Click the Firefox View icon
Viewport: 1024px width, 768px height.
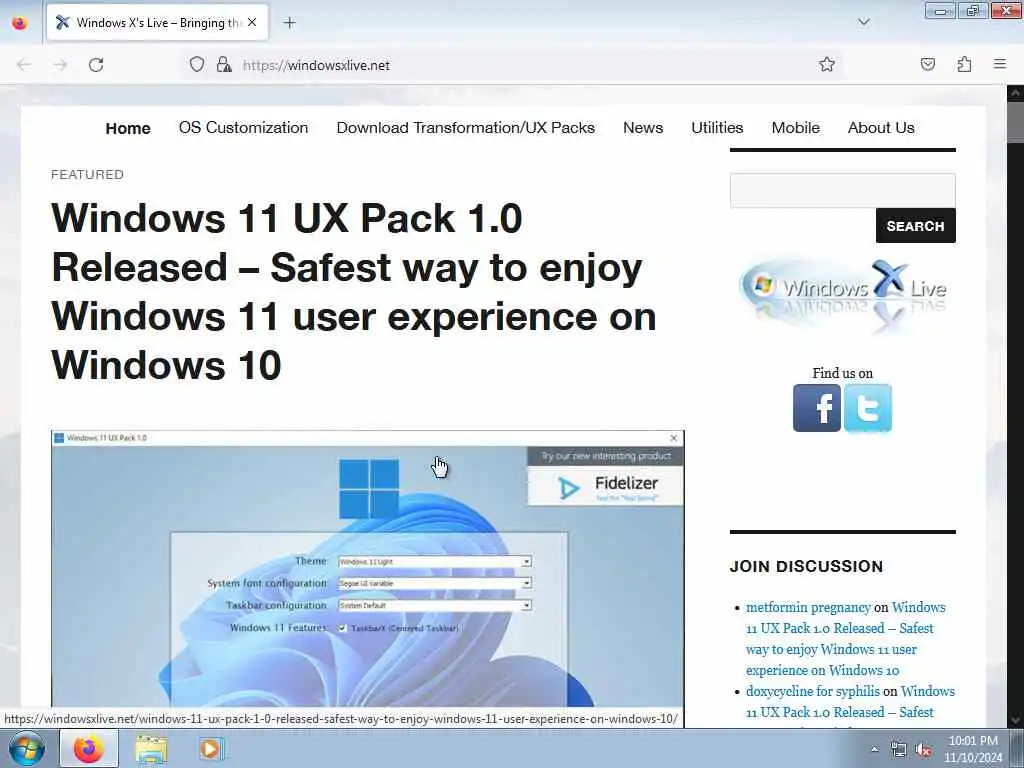point(20,23)
